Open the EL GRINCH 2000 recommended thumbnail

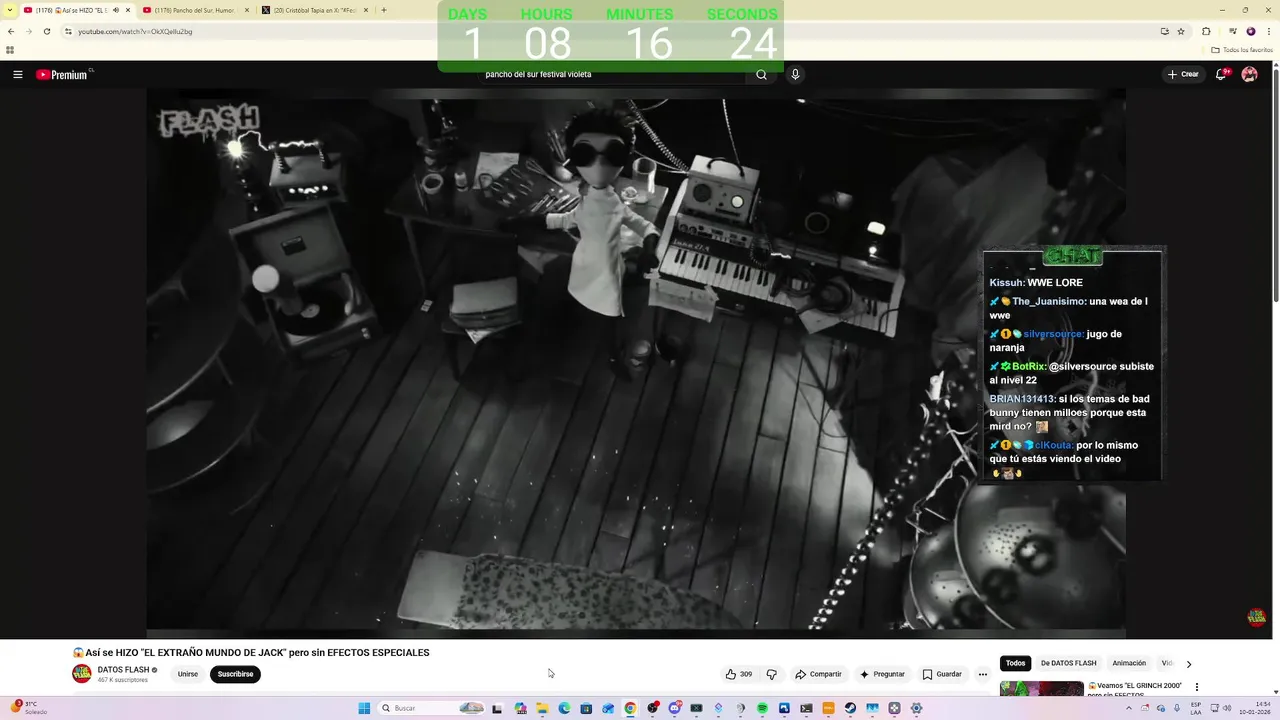tap(1042, 689)
